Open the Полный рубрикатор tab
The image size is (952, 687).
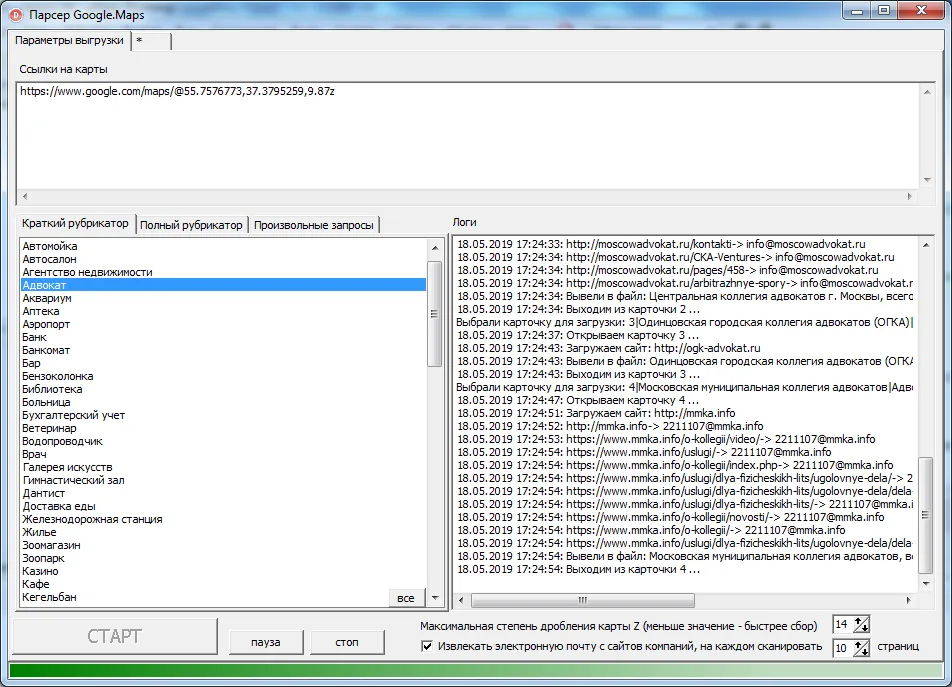(191, 225)
